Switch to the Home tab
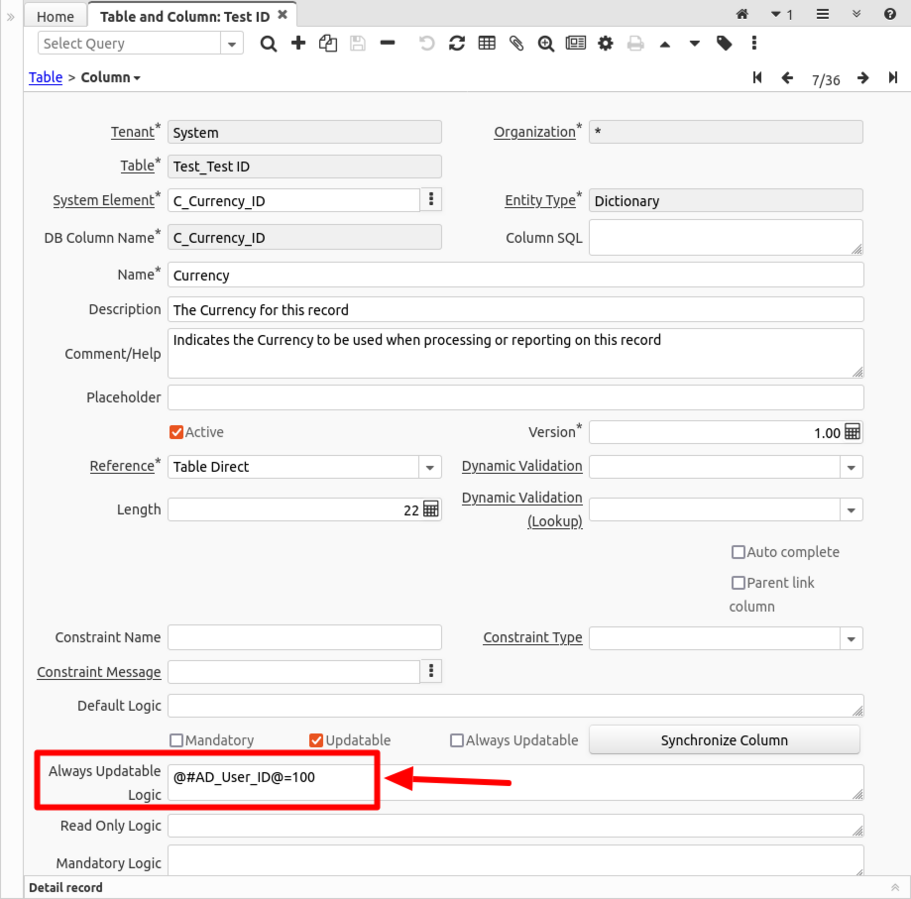 [x=55, y=16]
